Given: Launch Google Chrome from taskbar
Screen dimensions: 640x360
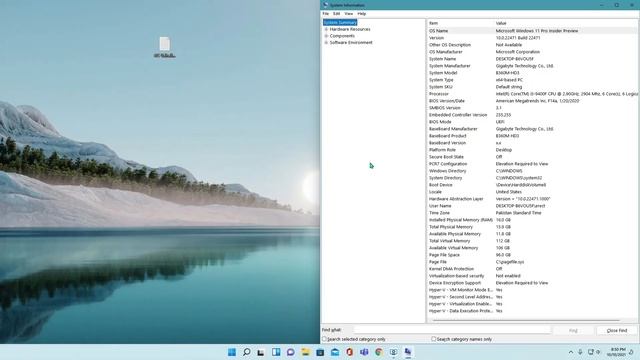Looking at the screenshot, I should (379, 352).
